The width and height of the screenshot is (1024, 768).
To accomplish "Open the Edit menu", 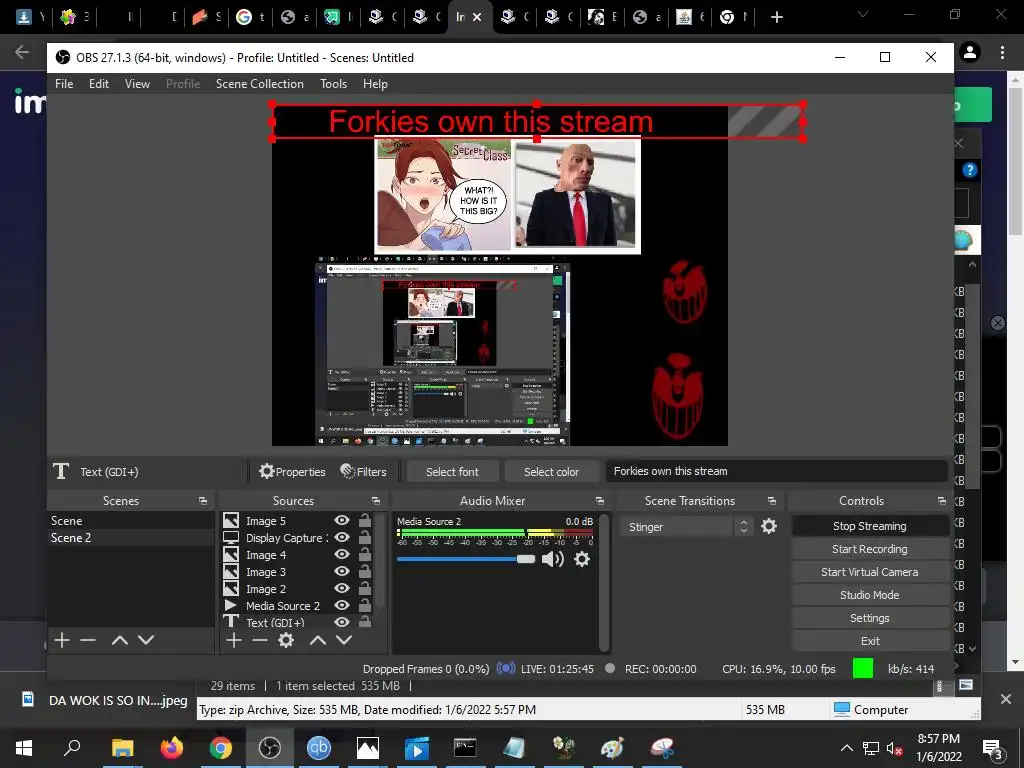I will (x=99, y=84).
